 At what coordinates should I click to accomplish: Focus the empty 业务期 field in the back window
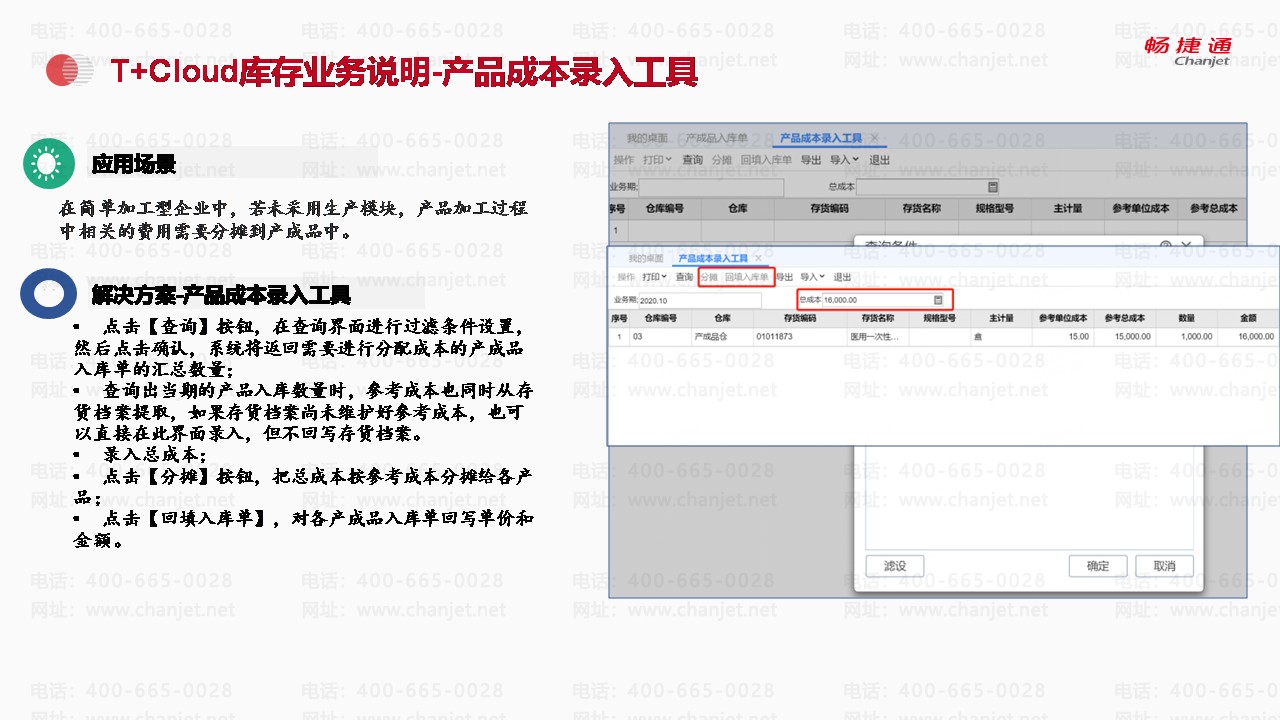(x=711, y=187)
